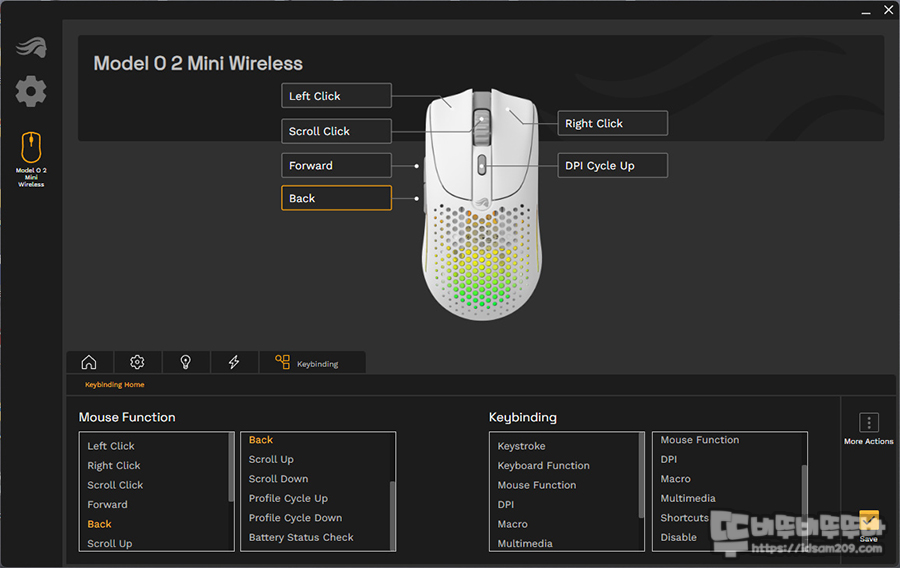Choose Profile Cycle Up option
Image resolution: width=900 pixels, height=568 pixels.
click(x=288, y=498)
